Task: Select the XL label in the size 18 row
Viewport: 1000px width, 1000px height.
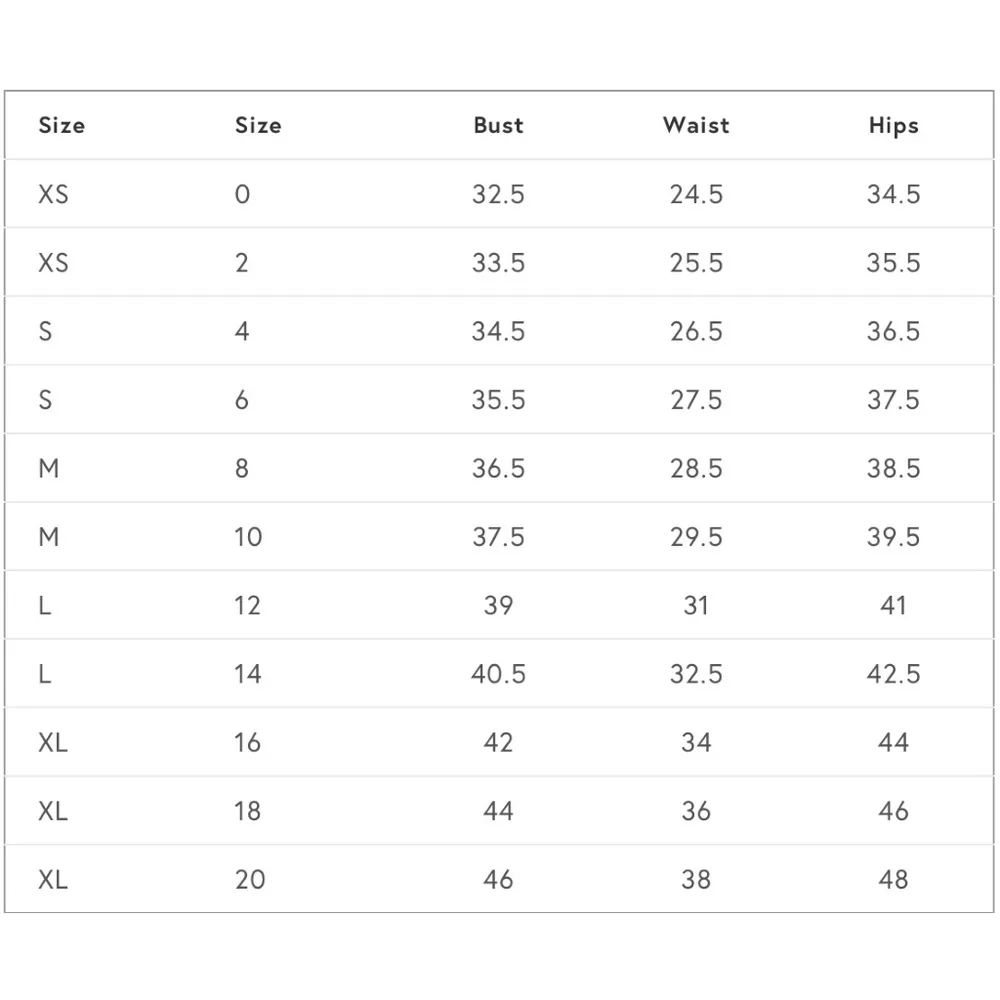Action: click(54, 811)
